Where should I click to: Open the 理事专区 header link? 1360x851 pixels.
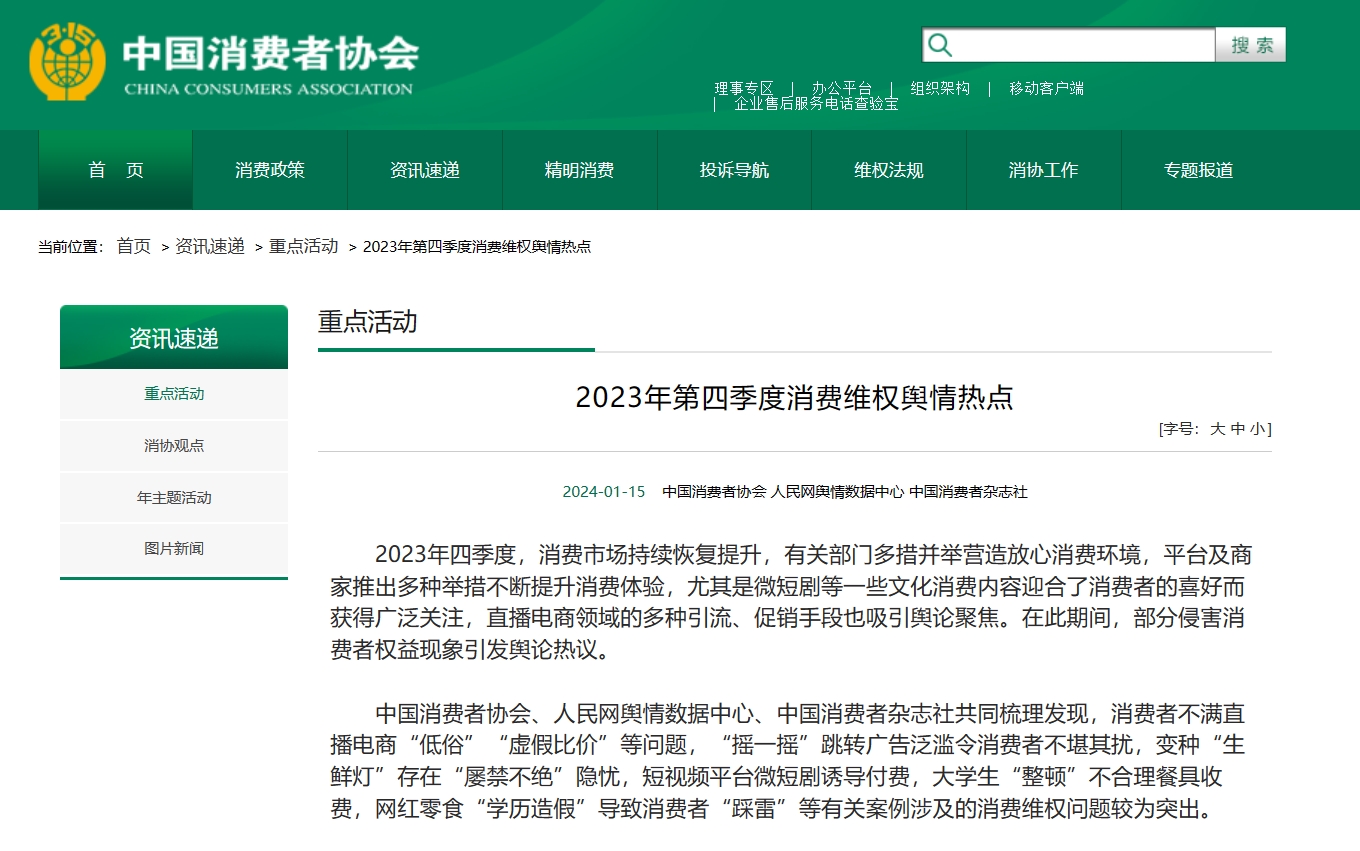(744, 88)
